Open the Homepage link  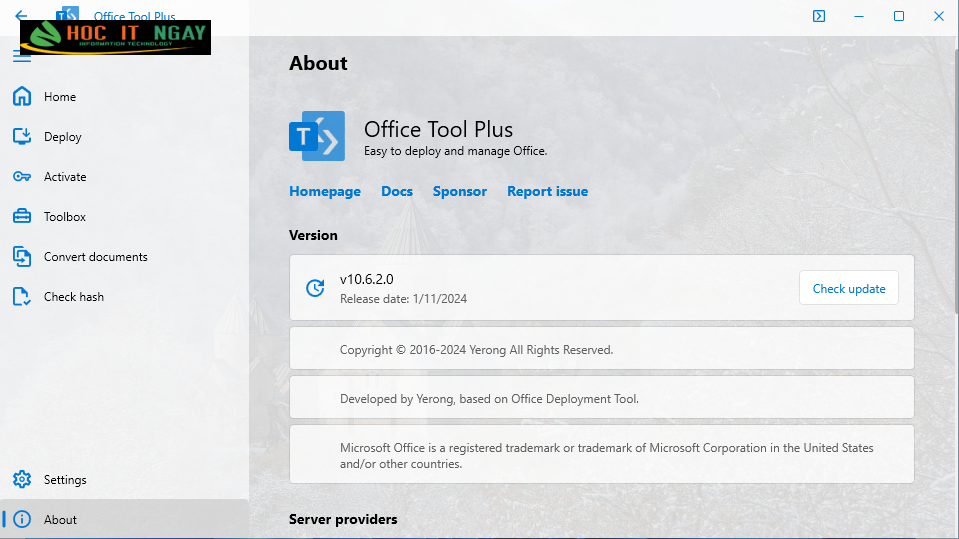click(x=325, y=191)
